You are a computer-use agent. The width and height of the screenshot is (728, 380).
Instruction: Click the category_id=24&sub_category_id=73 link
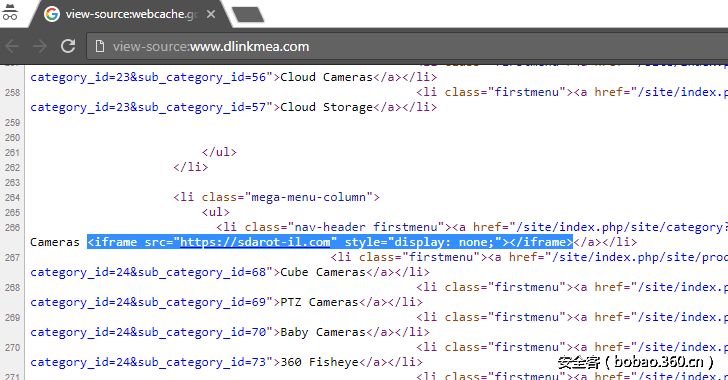(x=148, y=362)
